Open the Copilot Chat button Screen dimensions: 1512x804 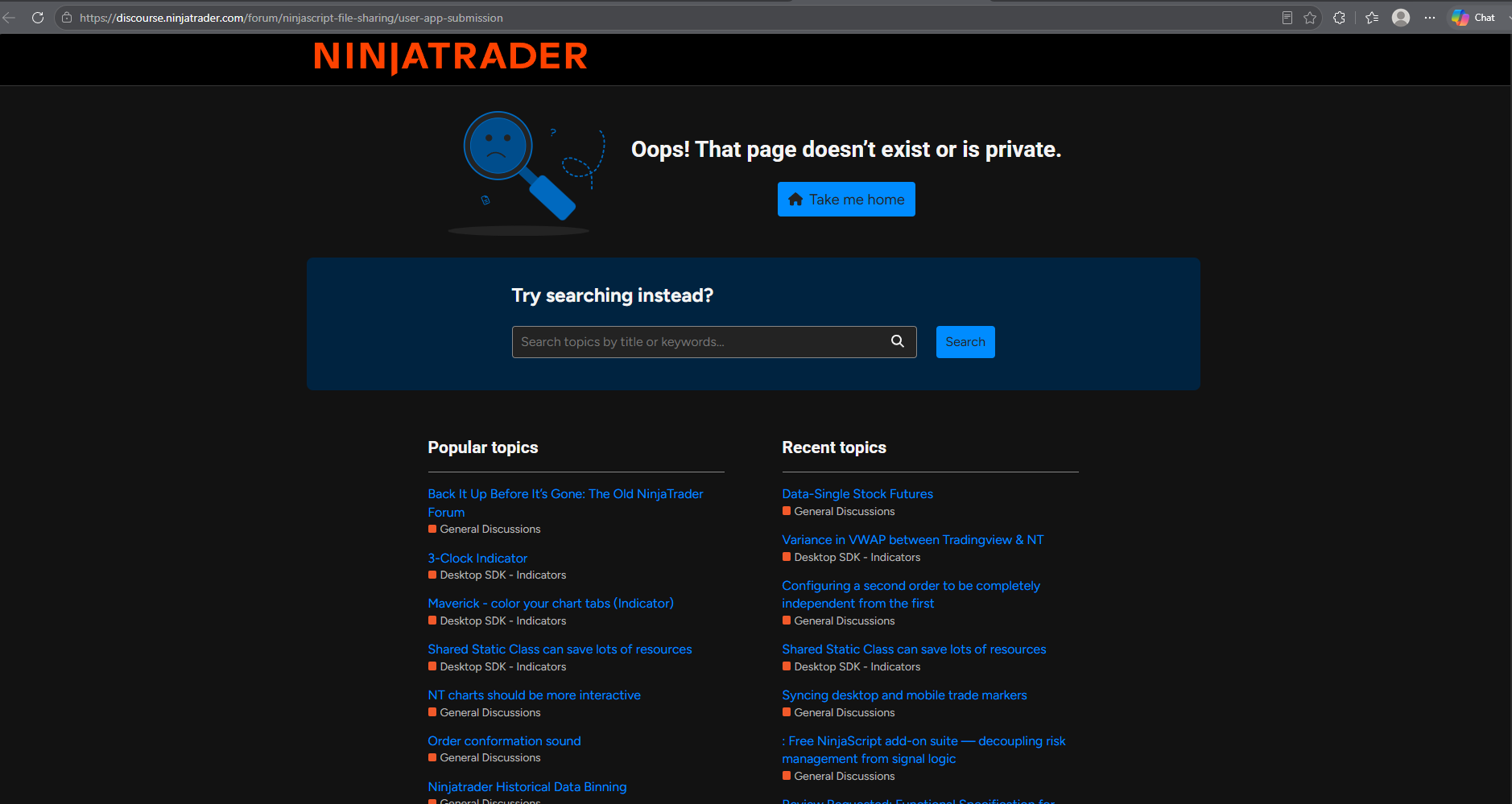point(1474,18)
